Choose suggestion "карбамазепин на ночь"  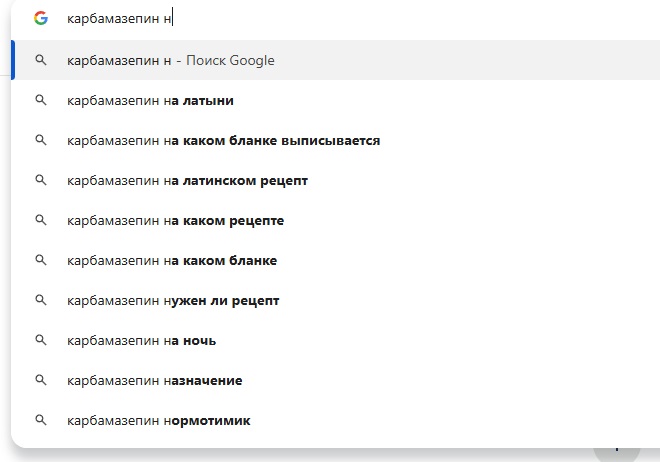point(141,340)
